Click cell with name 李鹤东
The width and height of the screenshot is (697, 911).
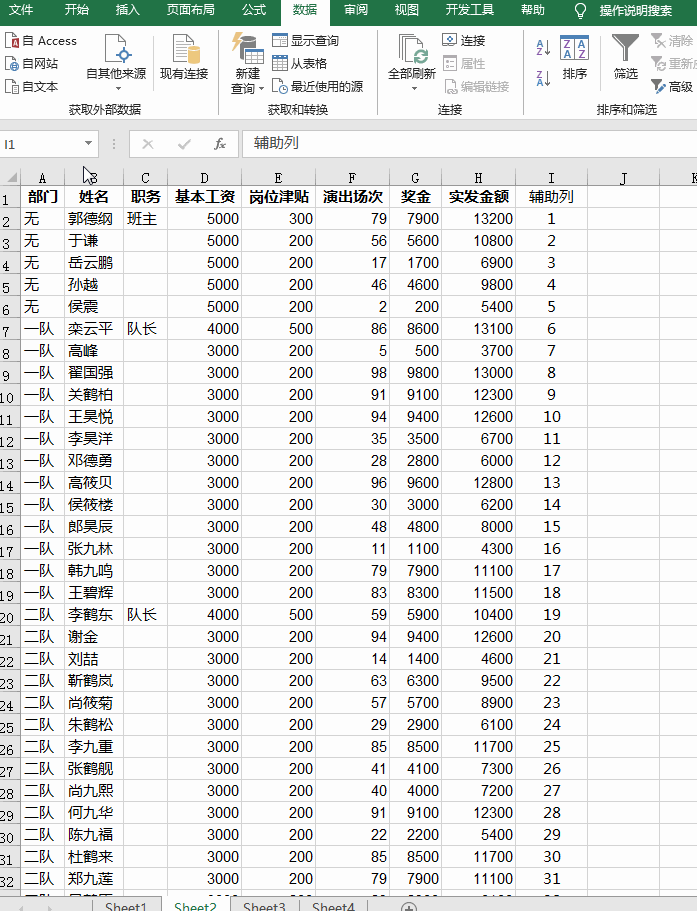coord(94,615)
